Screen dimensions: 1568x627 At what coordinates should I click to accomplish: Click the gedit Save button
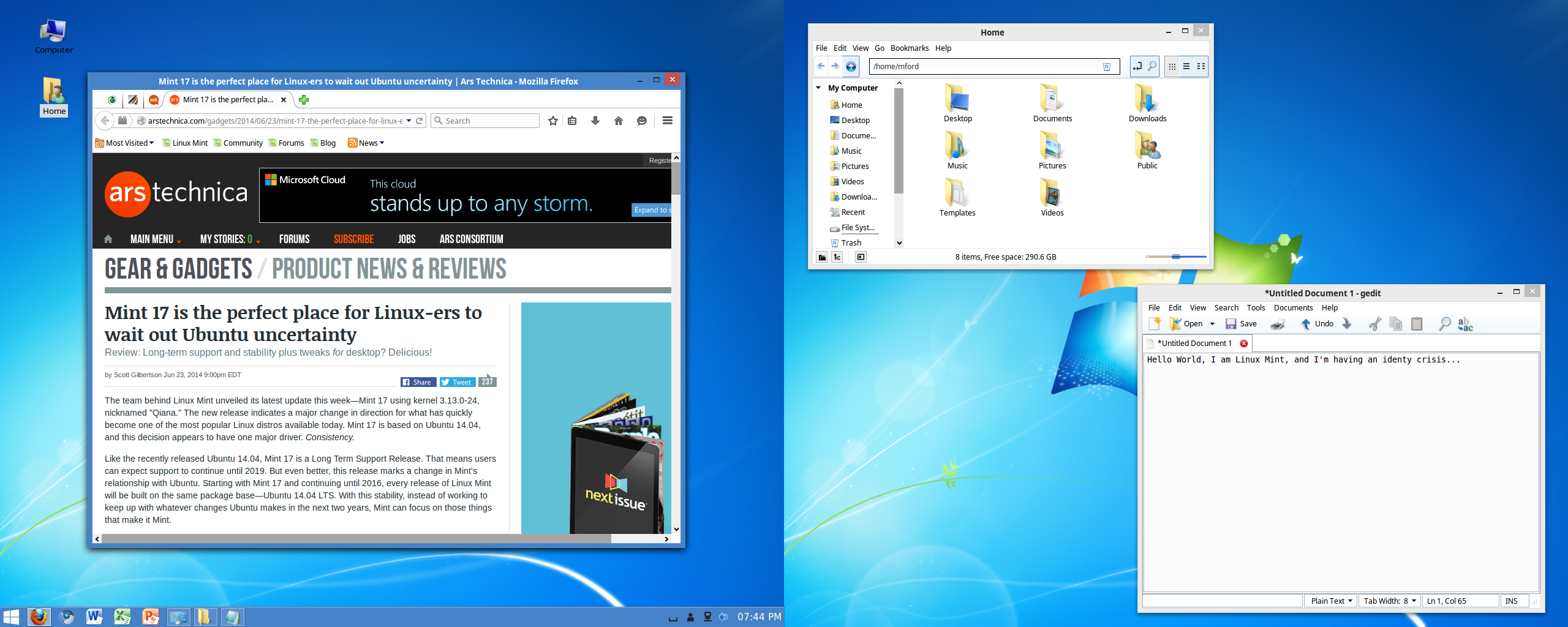click(x=1241, y=324)
